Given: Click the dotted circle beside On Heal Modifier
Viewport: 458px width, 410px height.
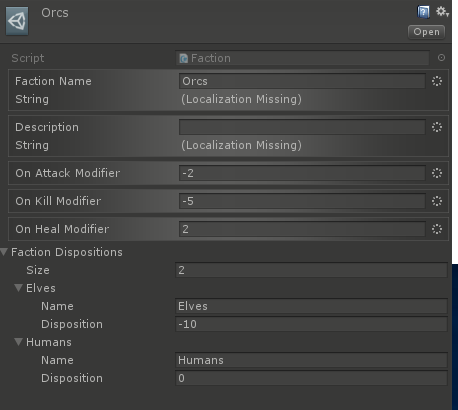Looking at the screenshot, I should coord(437,229).
